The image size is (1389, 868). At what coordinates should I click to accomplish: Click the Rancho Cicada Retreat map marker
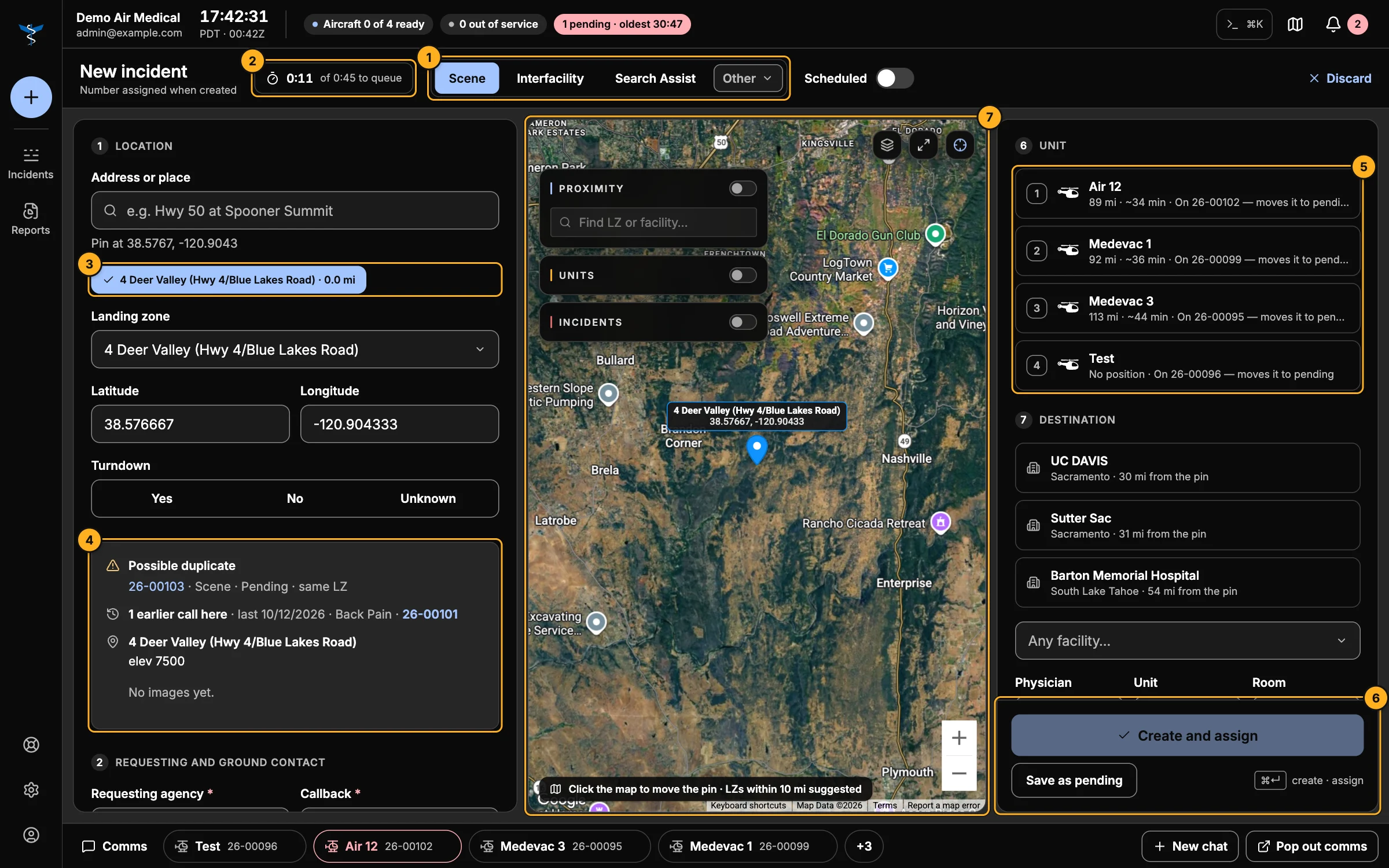coord(940,523)
